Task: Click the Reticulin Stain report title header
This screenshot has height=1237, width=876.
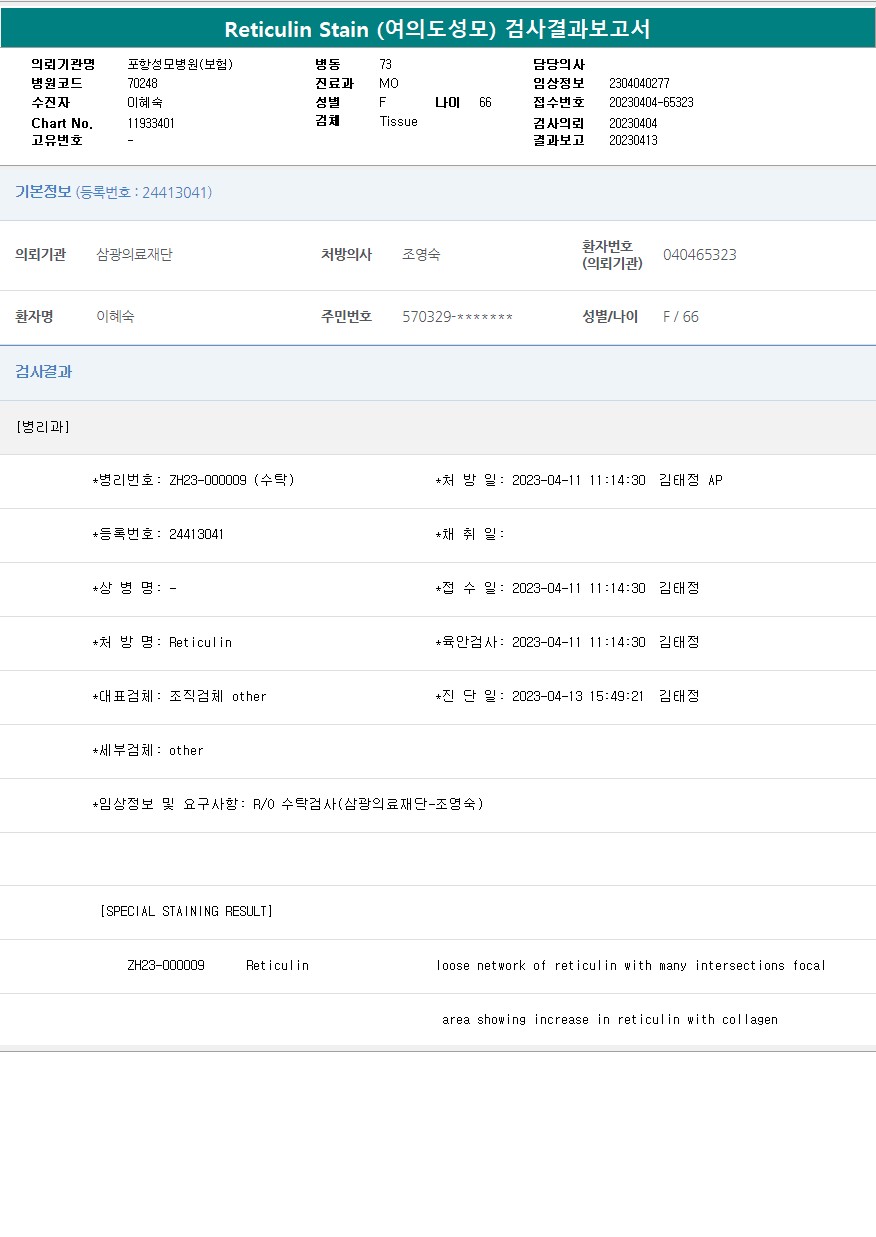Action: pyautogui.click(x=437, y=29)
